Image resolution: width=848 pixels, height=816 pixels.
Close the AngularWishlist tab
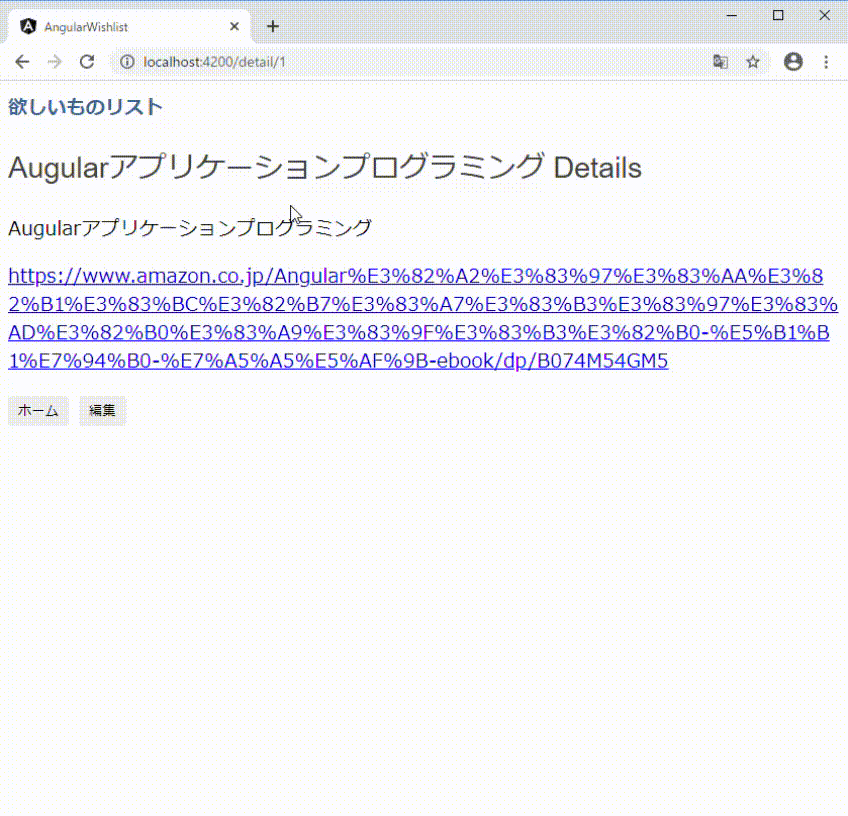[x=233, y=26]
